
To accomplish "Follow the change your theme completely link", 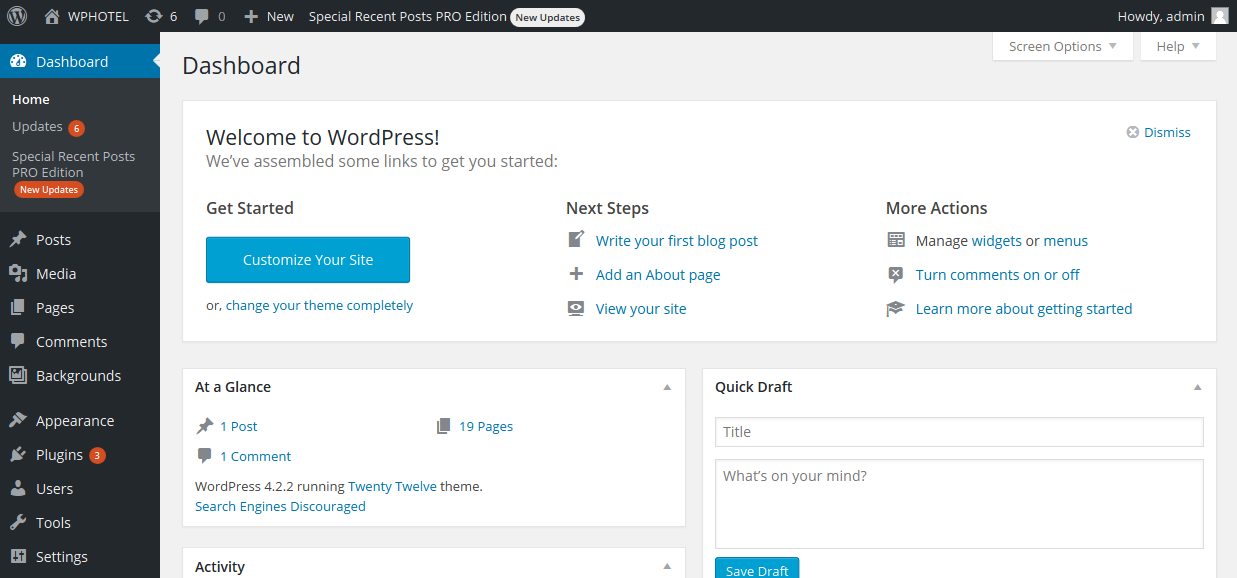I will click(x=319, y=306).
